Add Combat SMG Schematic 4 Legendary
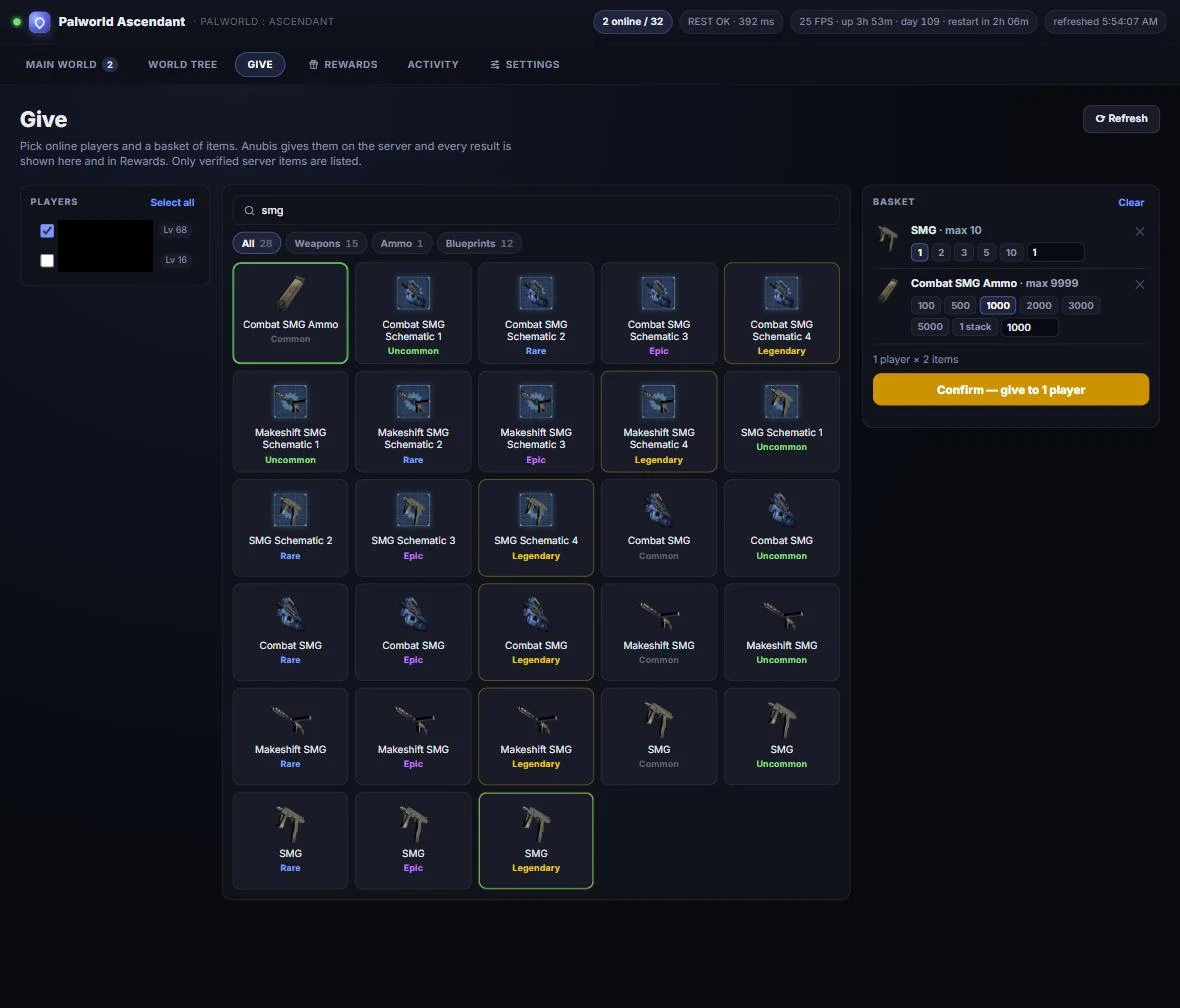1180x1008 pixels. click(781, 313)
